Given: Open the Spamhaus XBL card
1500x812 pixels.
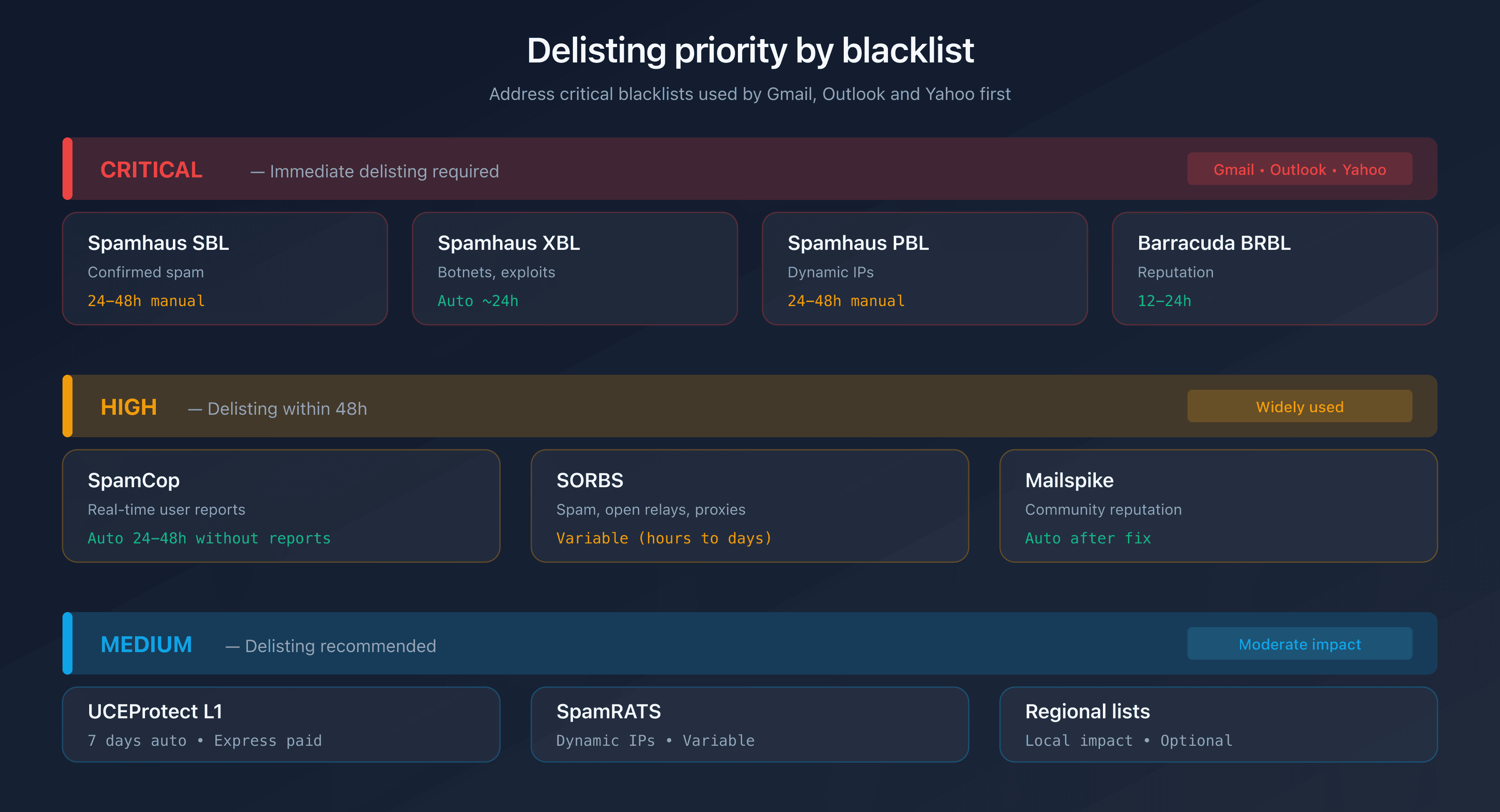Looking at the screenshot, I should pyautogui.click(x=575, y=268).
